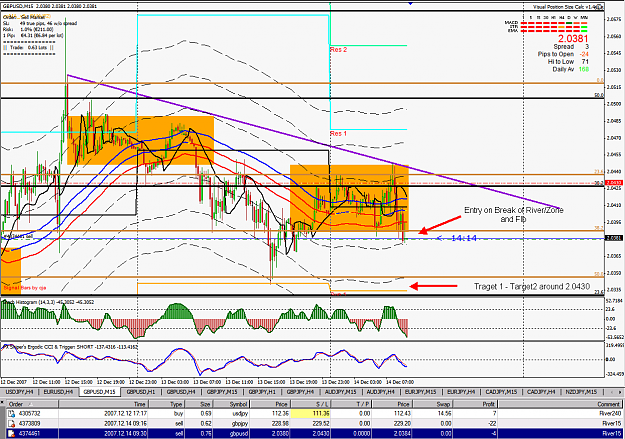Click the Daily Av dashboard line
Image resolution: width=625 pixels, height=439 pixels.
pos(570,69)
